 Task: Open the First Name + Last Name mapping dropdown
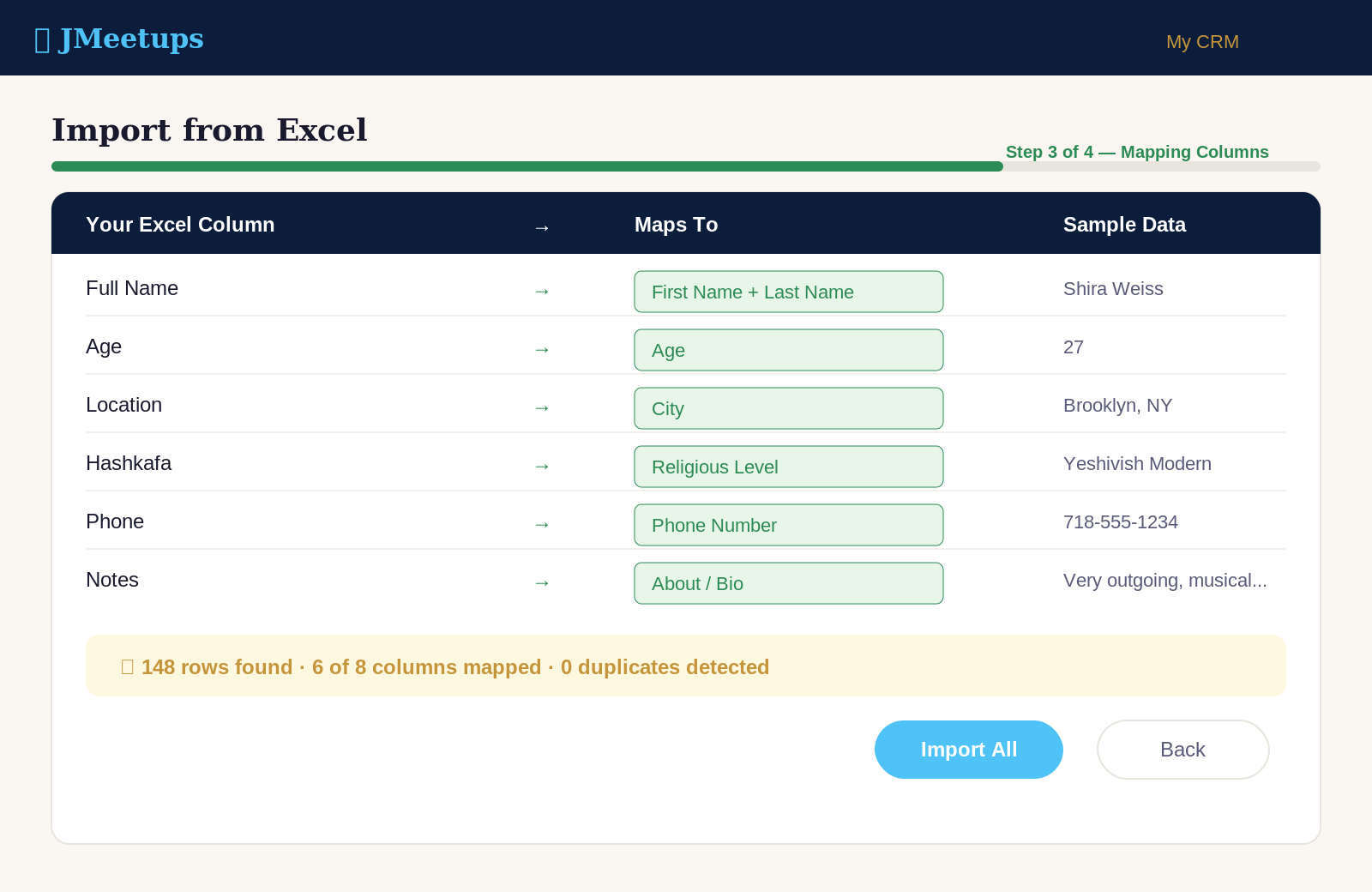pos(788,292)
